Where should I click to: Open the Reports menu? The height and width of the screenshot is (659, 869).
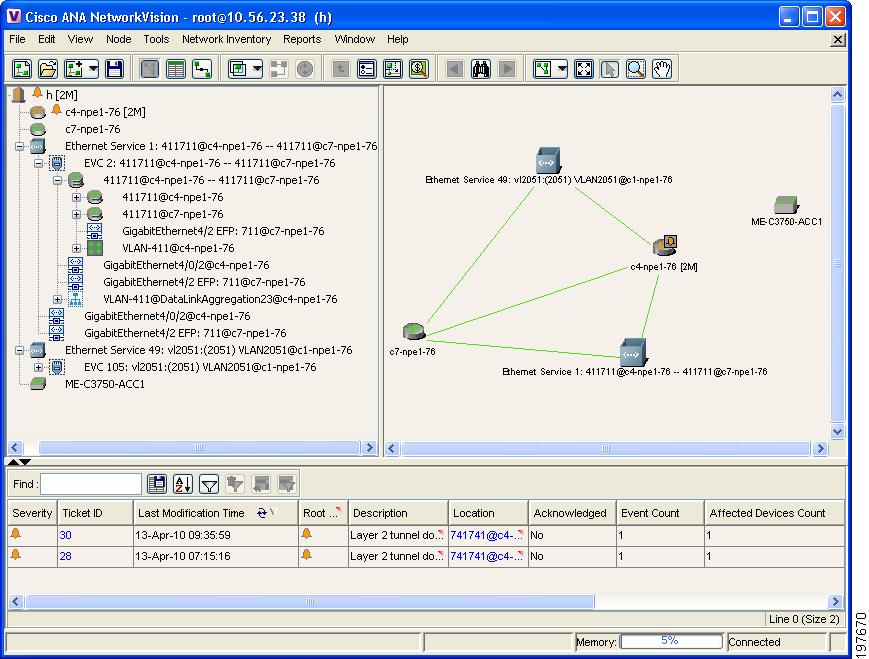click(x=302, y=39)
